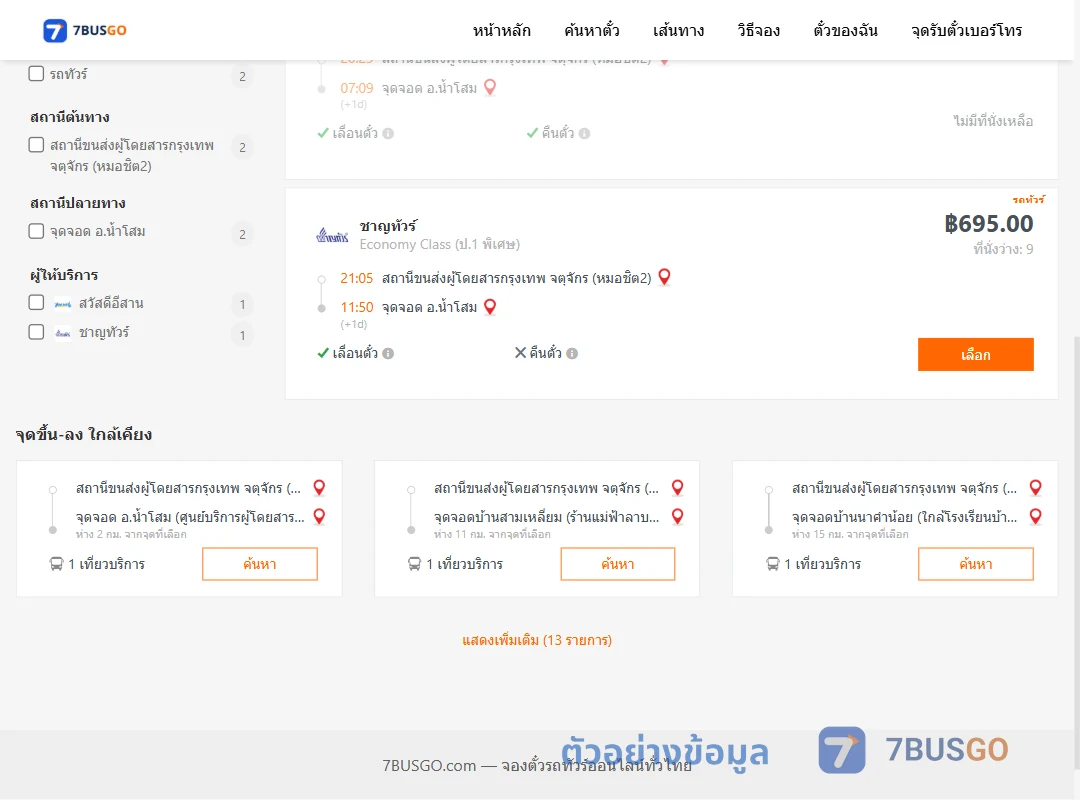This screenshot has width=1080, height=800.
Task: Open destination pin for ศูนย์บริการผู้โดยสาร stop
Action: tap(319, 516)
